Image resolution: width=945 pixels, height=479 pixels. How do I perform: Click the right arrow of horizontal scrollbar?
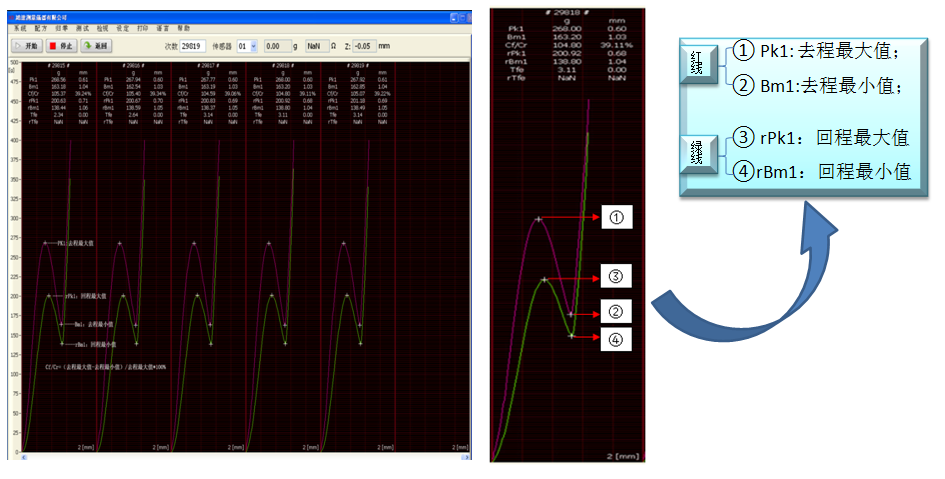463,457
